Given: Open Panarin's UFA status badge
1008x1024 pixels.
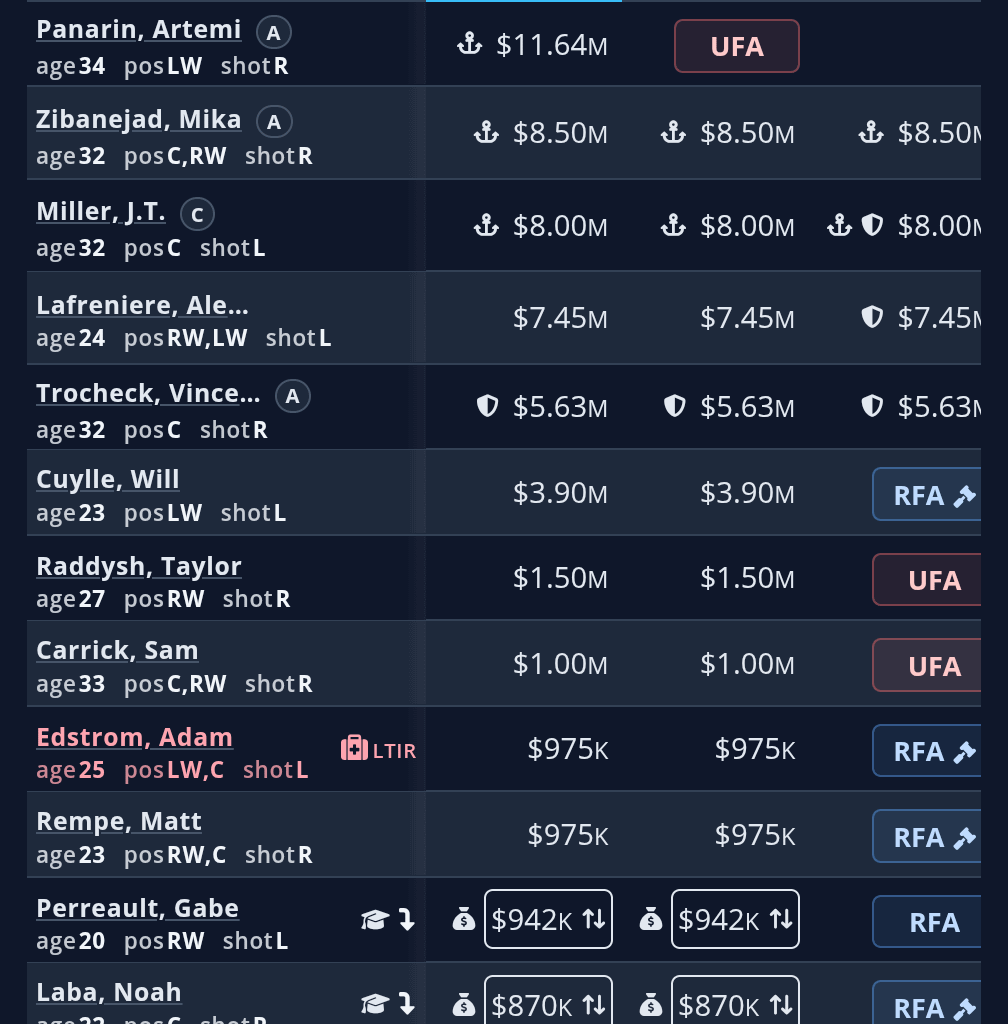Looking at the screenshot, I should [x=737, y=46].
